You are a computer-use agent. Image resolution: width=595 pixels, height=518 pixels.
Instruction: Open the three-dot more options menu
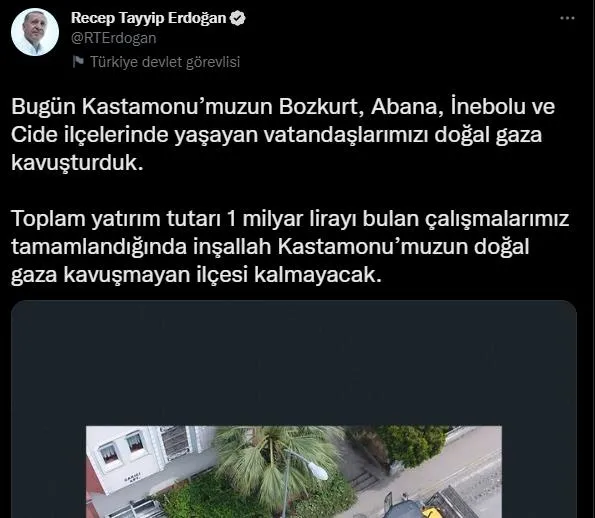click(x=567, y=18)
